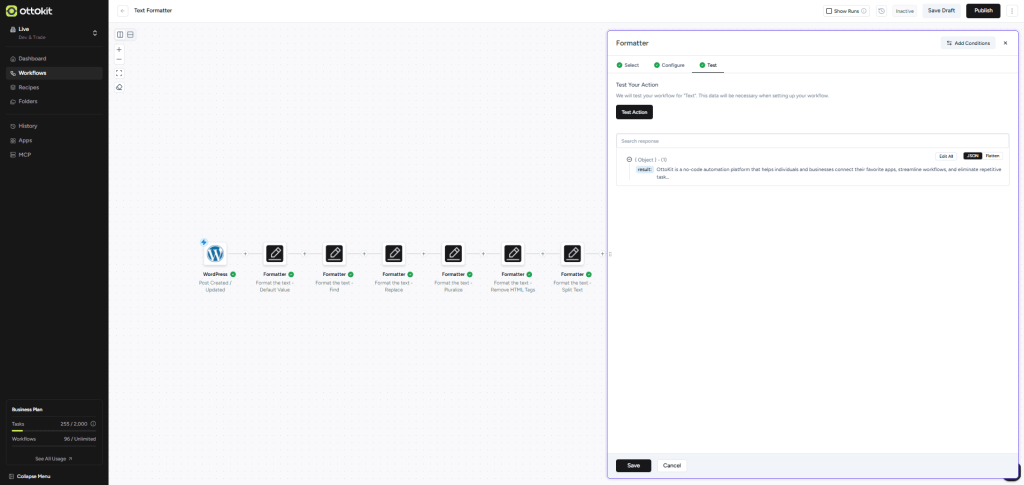Open the Formatter Split Text node
Viewport: 1024px width, 485px height.
pyautogui.click(x=572, y=254)
